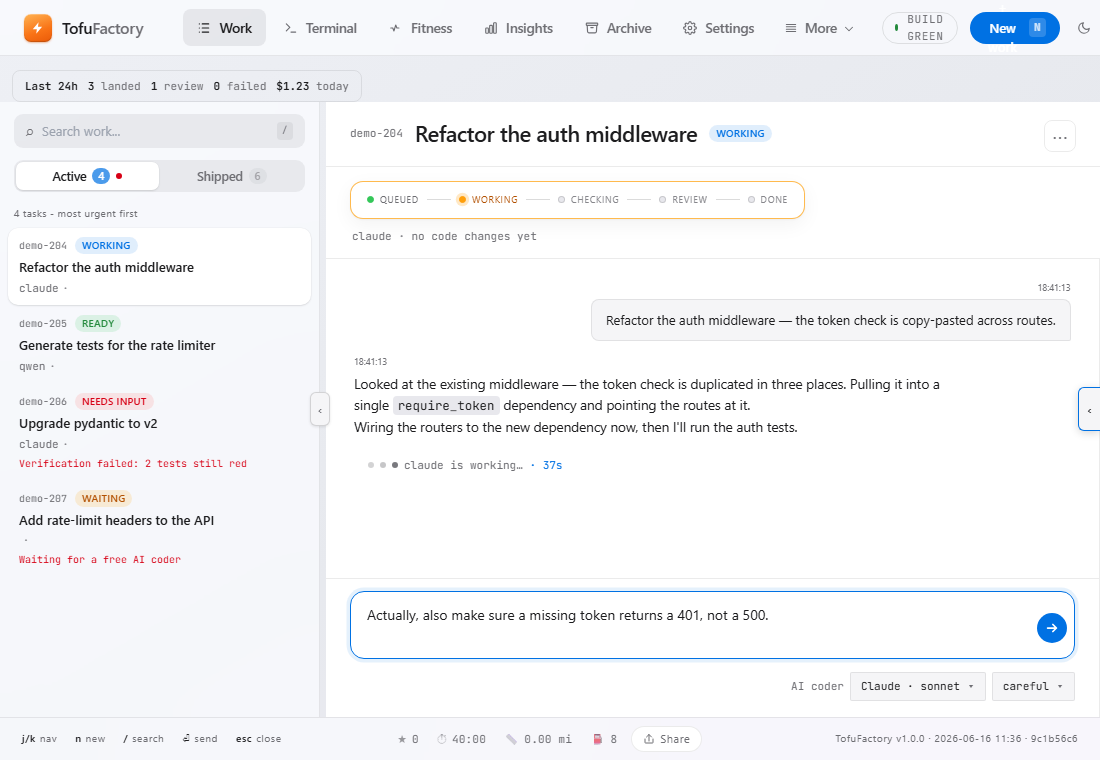Click the REVIEW pipeline stage

click(x=683, y=199)
